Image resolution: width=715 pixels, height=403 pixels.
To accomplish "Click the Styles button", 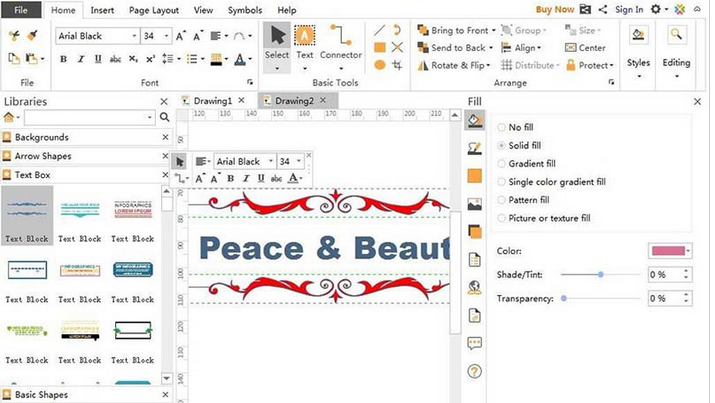I will (638, 52).
